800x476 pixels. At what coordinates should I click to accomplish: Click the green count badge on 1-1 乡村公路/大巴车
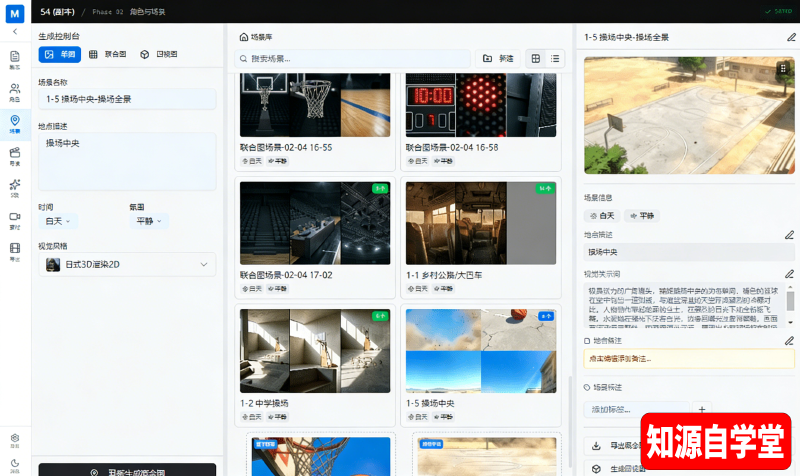pos(545,188)
